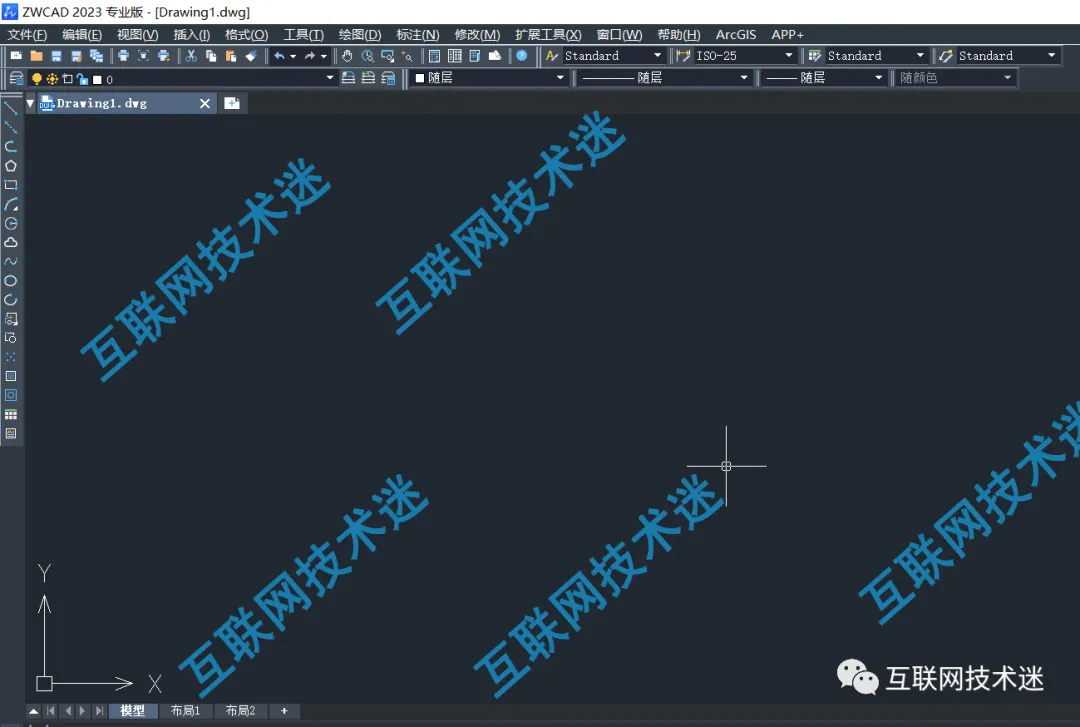The width and height of the screenshot is (1080, 727).
Task: Open the Redo history dropdown arrow
Action: point(324,56)
